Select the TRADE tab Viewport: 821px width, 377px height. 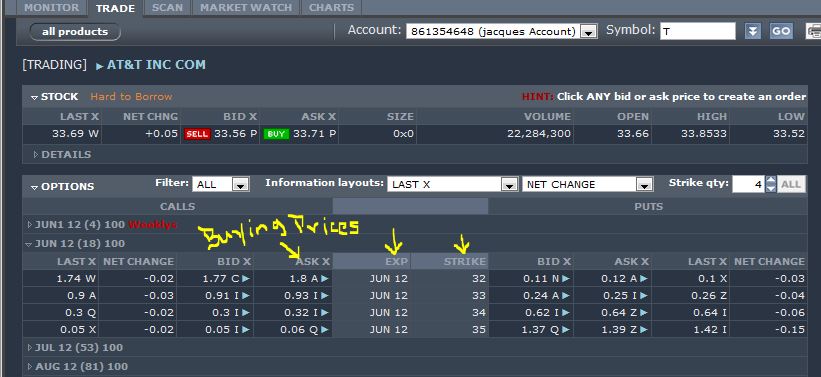(x=115, y=8)
